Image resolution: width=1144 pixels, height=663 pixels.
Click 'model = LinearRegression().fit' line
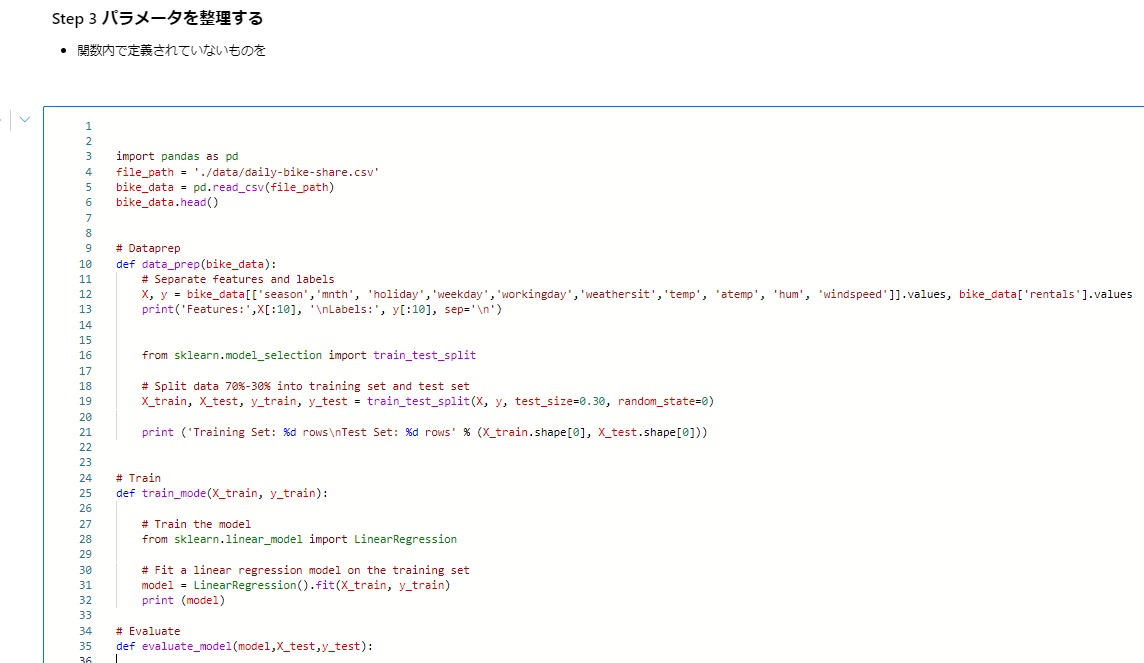[296, 585]
